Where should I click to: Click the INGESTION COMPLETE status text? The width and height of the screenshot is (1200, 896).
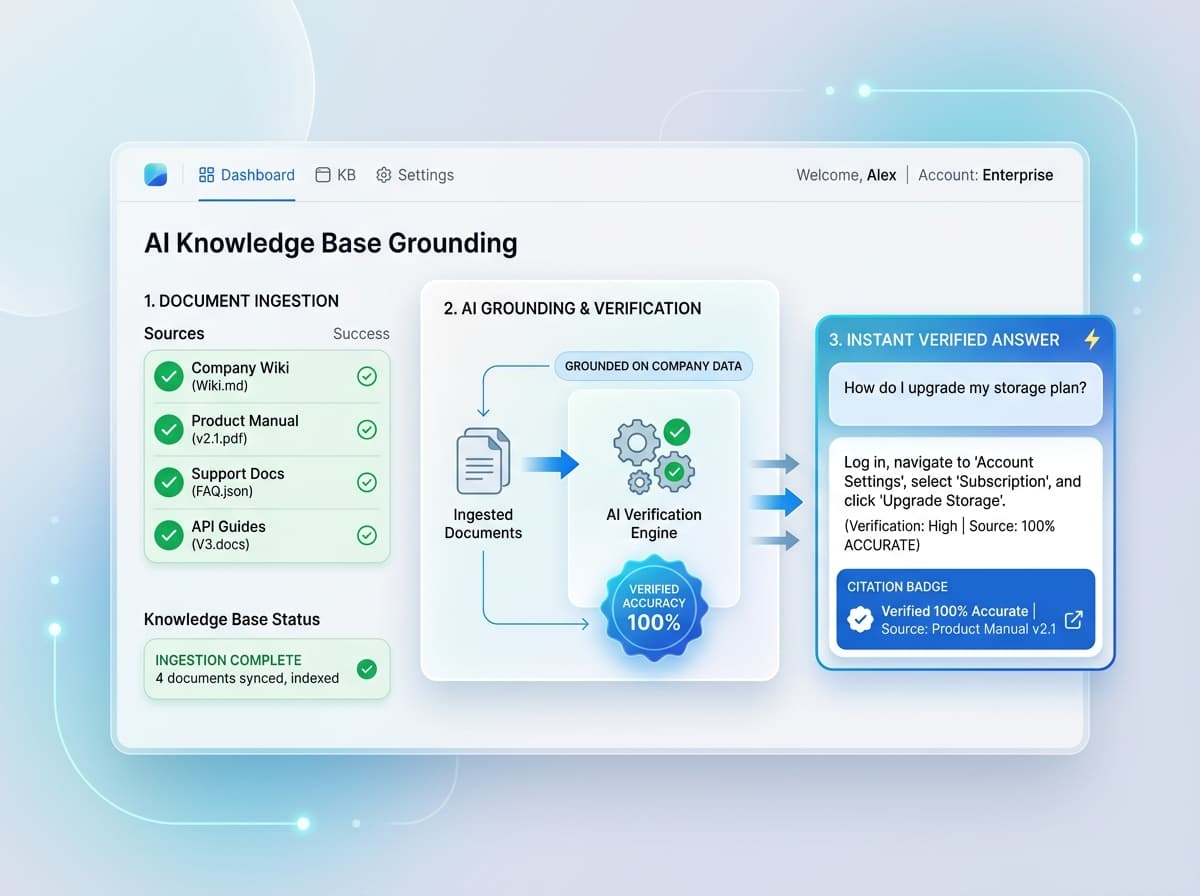pyautogui.click(x=228, y=660)
